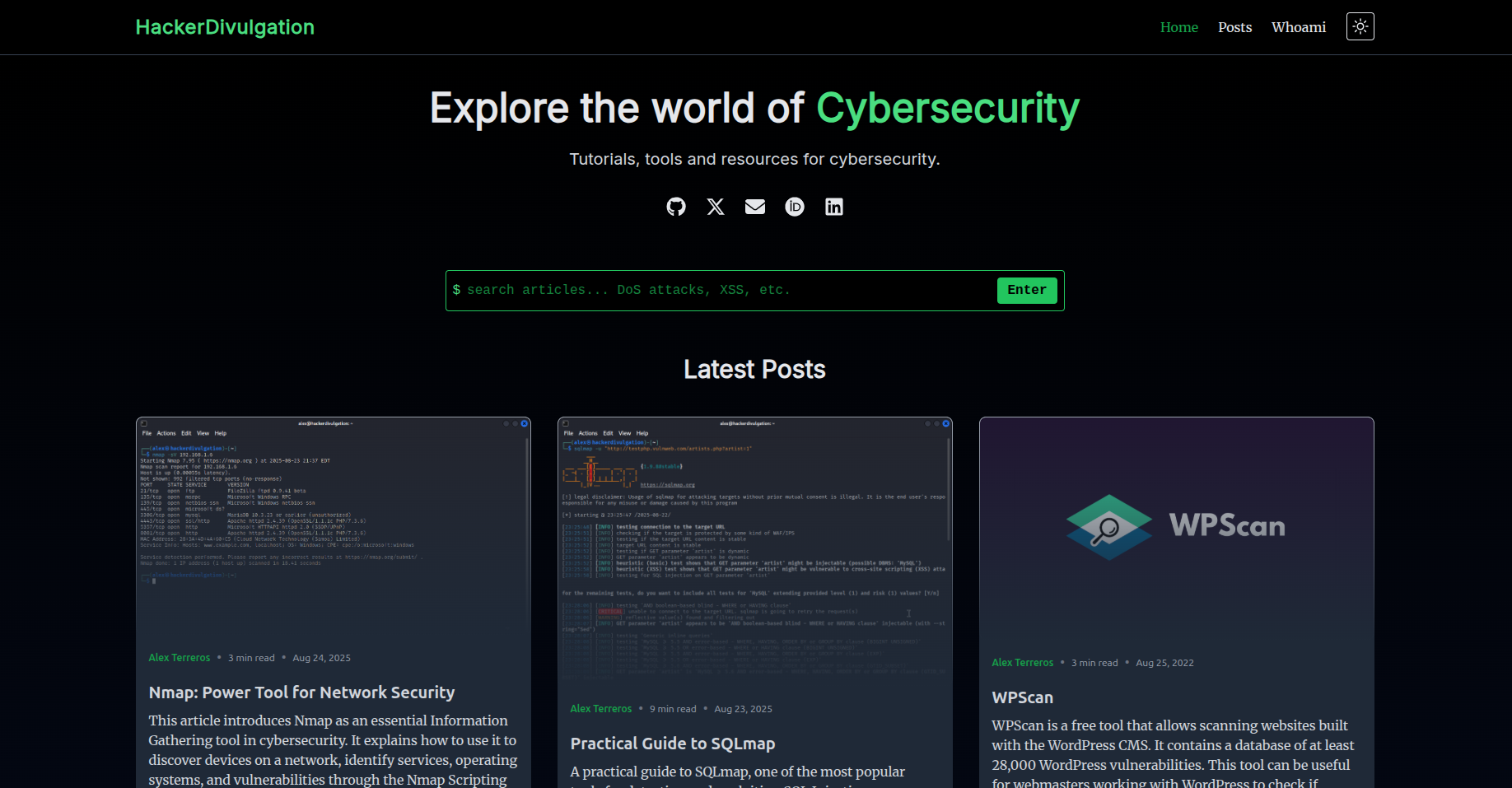This screenshot has width=1512, height=788.
Task: Open the GitHub profile icon
Action: [x=676, y=207]
